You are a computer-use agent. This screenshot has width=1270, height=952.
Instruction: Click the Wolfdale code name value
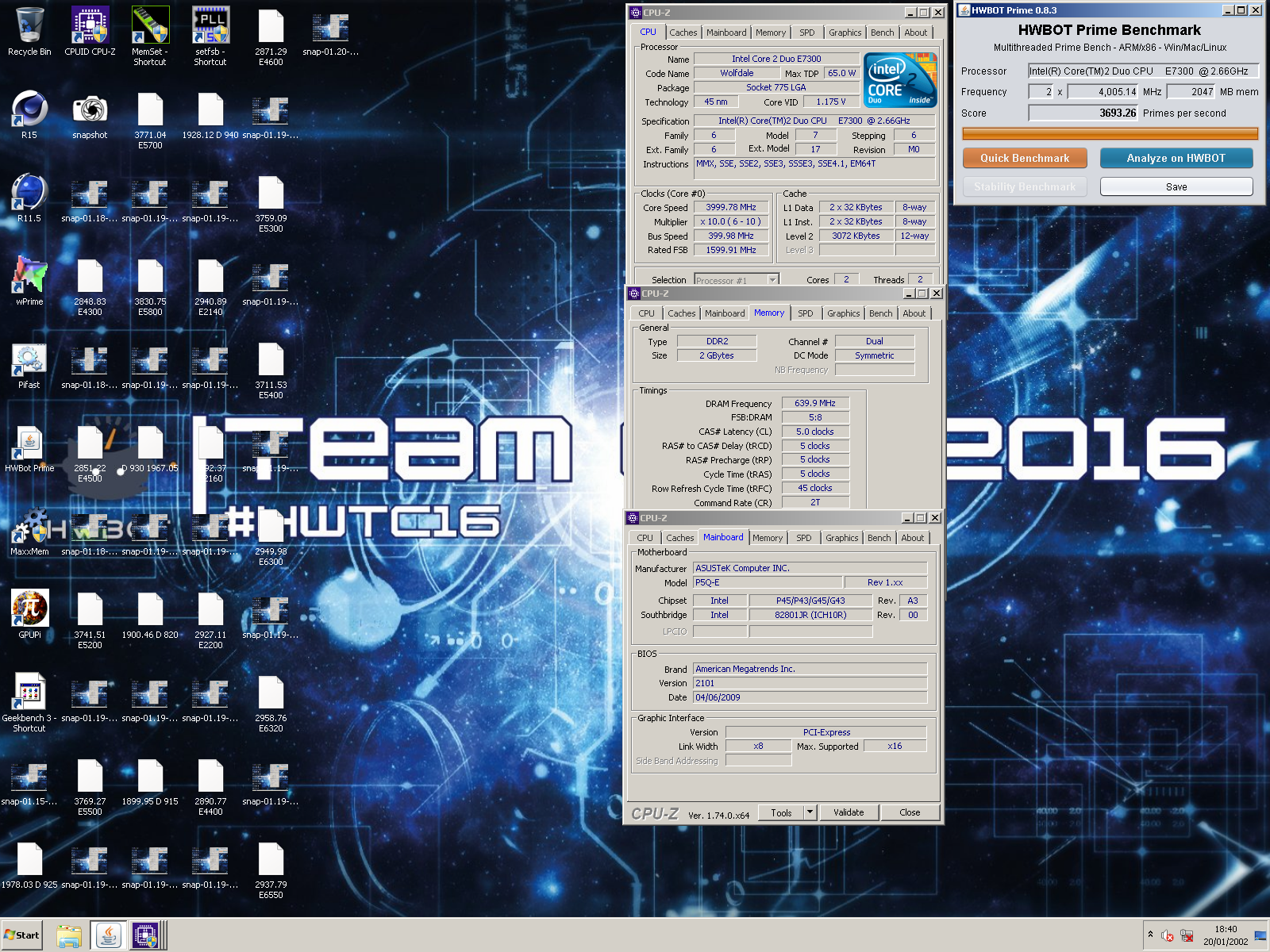tap(737, 73)
